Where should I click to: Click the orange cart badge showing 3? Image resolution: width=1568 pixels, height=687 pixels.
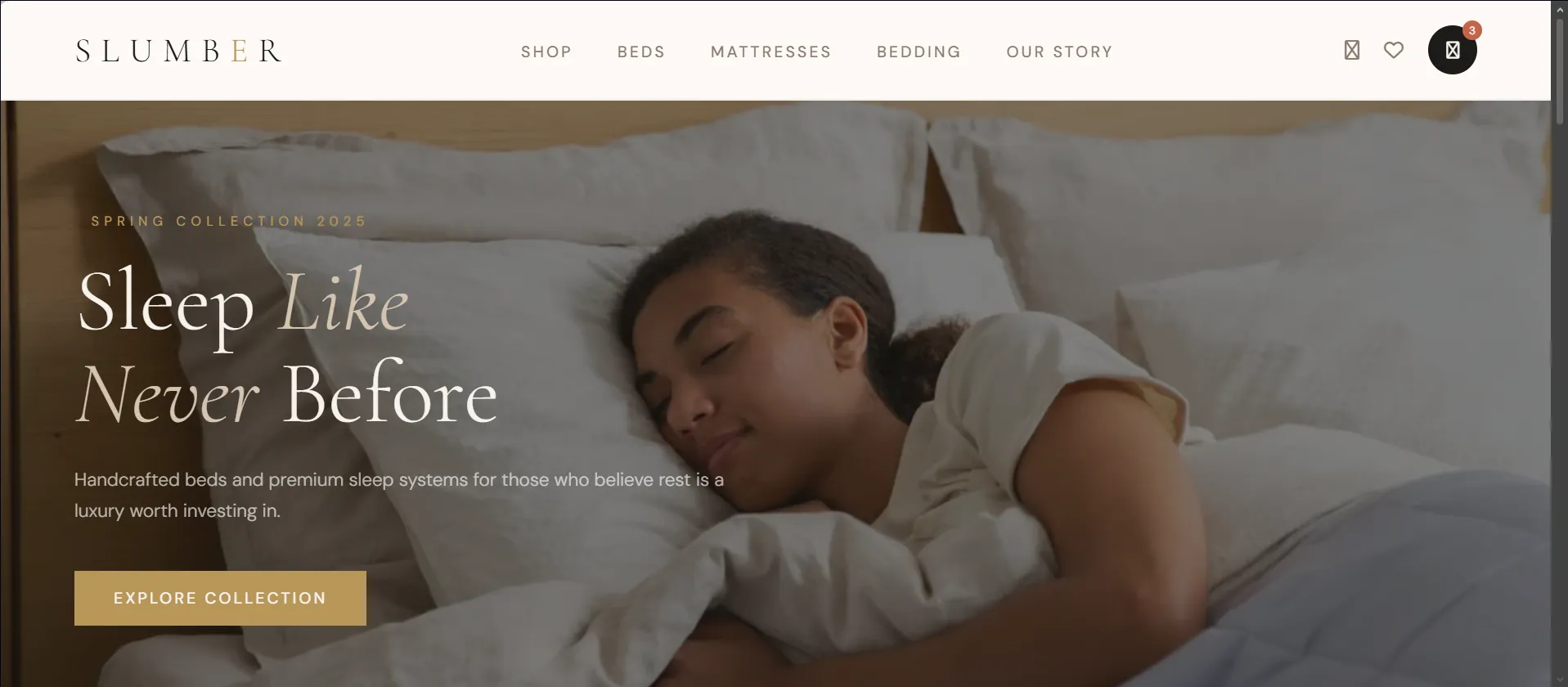pyautogui.click(x=1471, y=31)
